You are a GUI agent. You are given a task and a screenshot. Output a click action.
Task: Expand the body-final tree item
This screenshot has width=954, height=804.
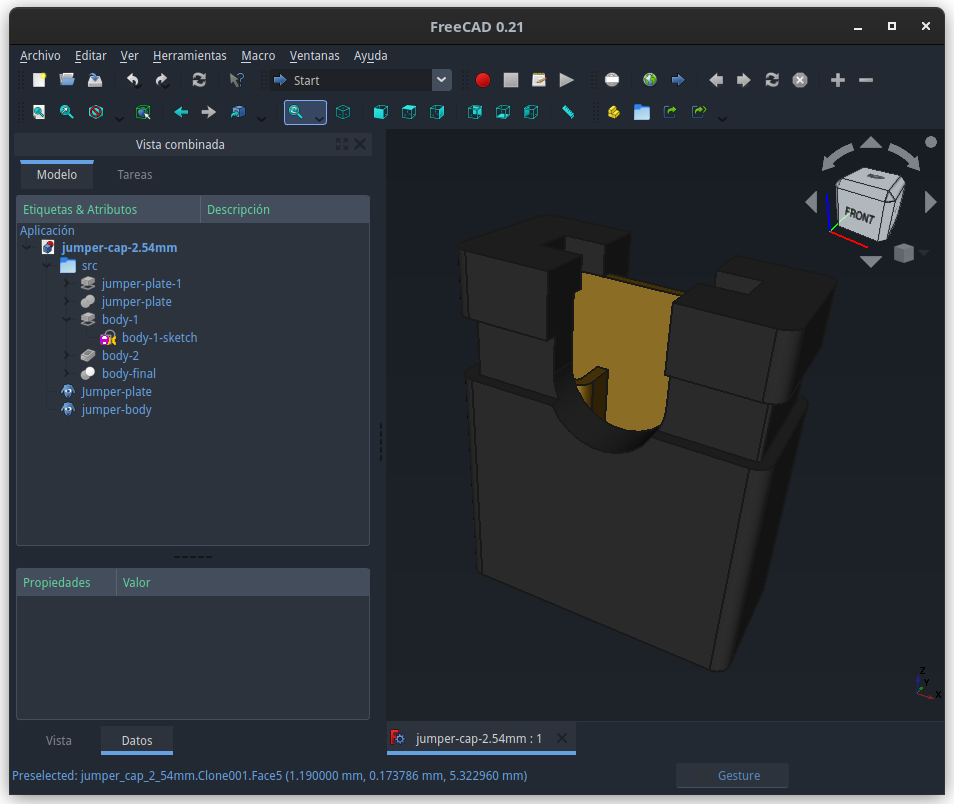pyautogui.click(x=66, y=374)
